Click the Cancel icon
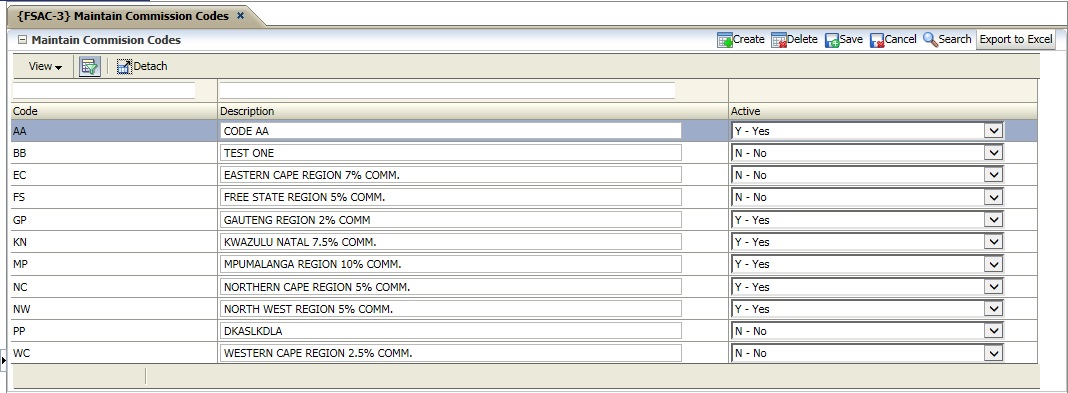The height and width of the screenshot is (393, 1068). (x=877, y=40)
